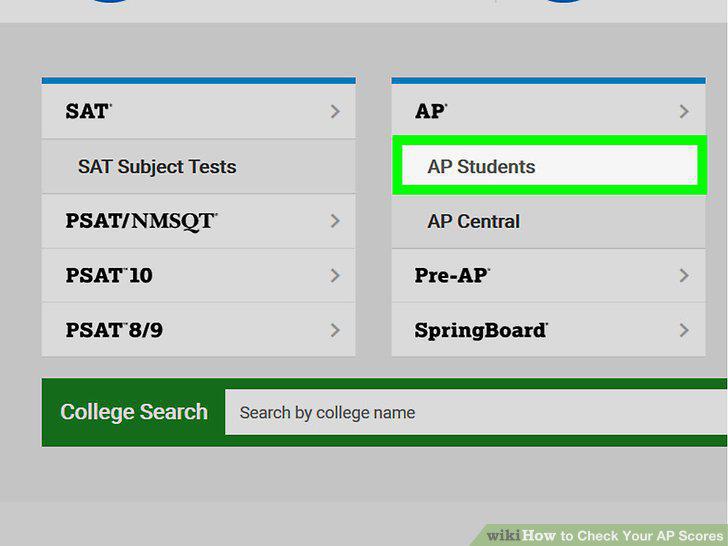
Task: Open the PSAT 8/9 section
Action: coord(199,330)
